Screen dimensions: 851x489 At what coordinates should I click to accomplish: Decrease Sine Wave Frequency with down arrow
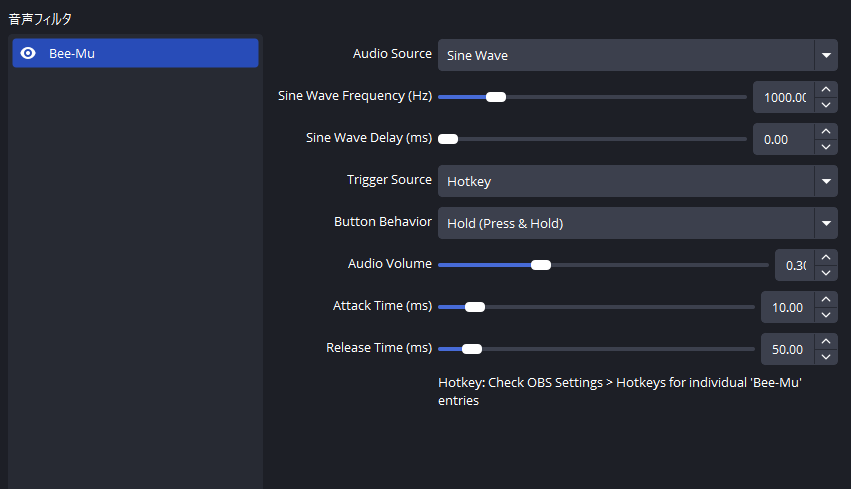pos(826,105)
